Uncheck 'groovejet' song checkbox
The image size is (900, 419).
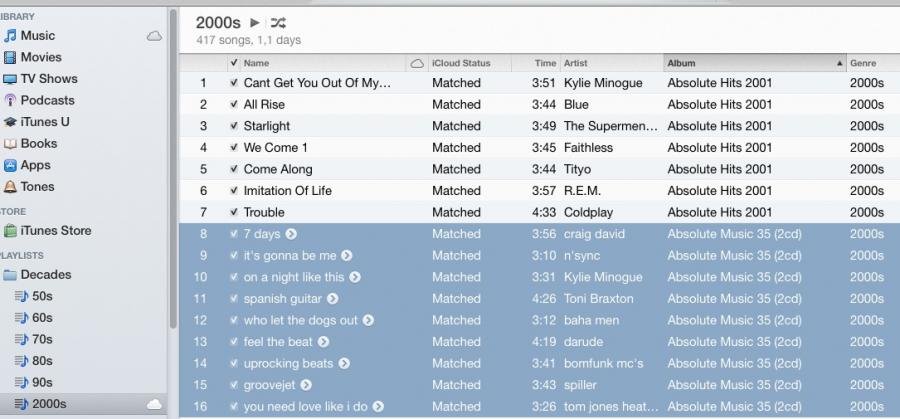234,385
